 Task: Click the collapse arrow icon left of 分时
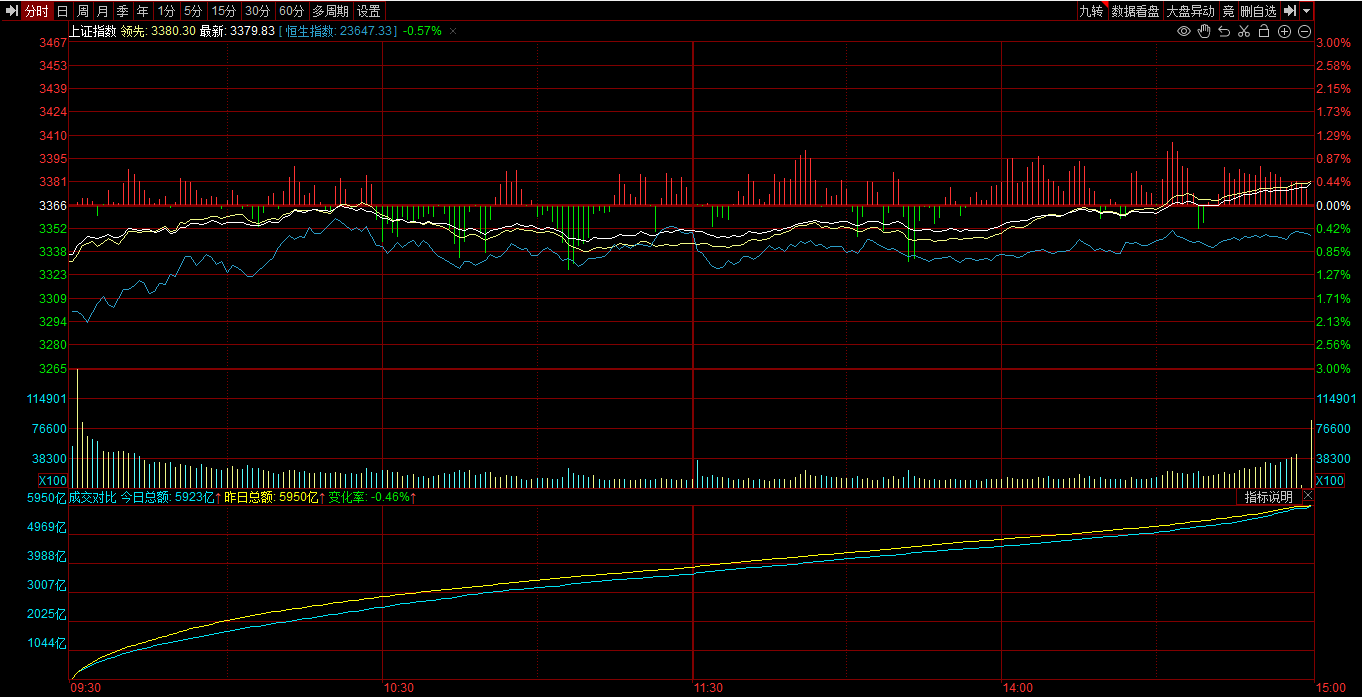tap(11, 11)
